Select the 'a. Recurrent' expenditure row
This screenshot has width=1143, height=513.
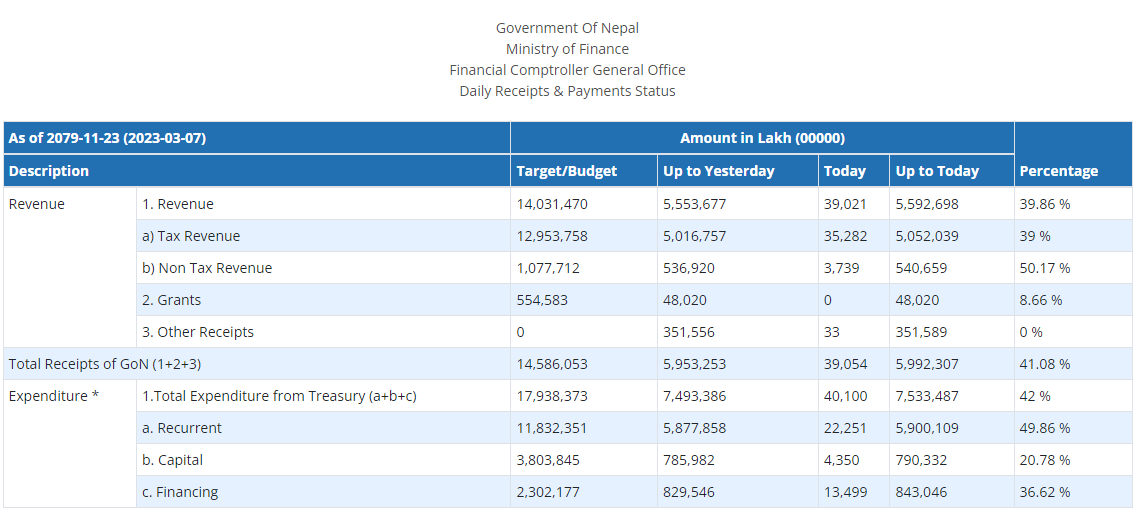point(182,428)
